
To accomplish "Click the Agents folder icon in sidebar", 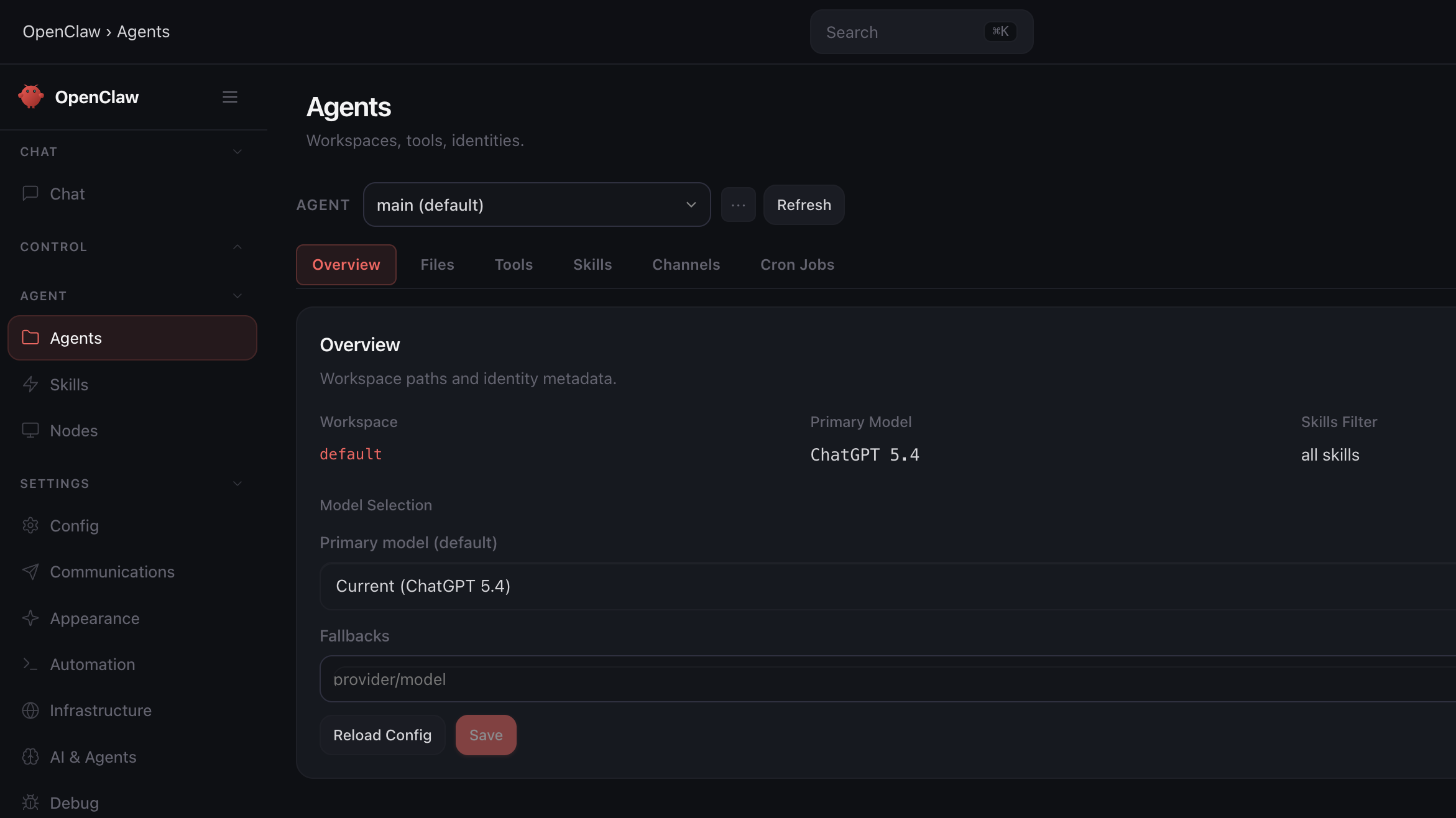I will (30, 338).
